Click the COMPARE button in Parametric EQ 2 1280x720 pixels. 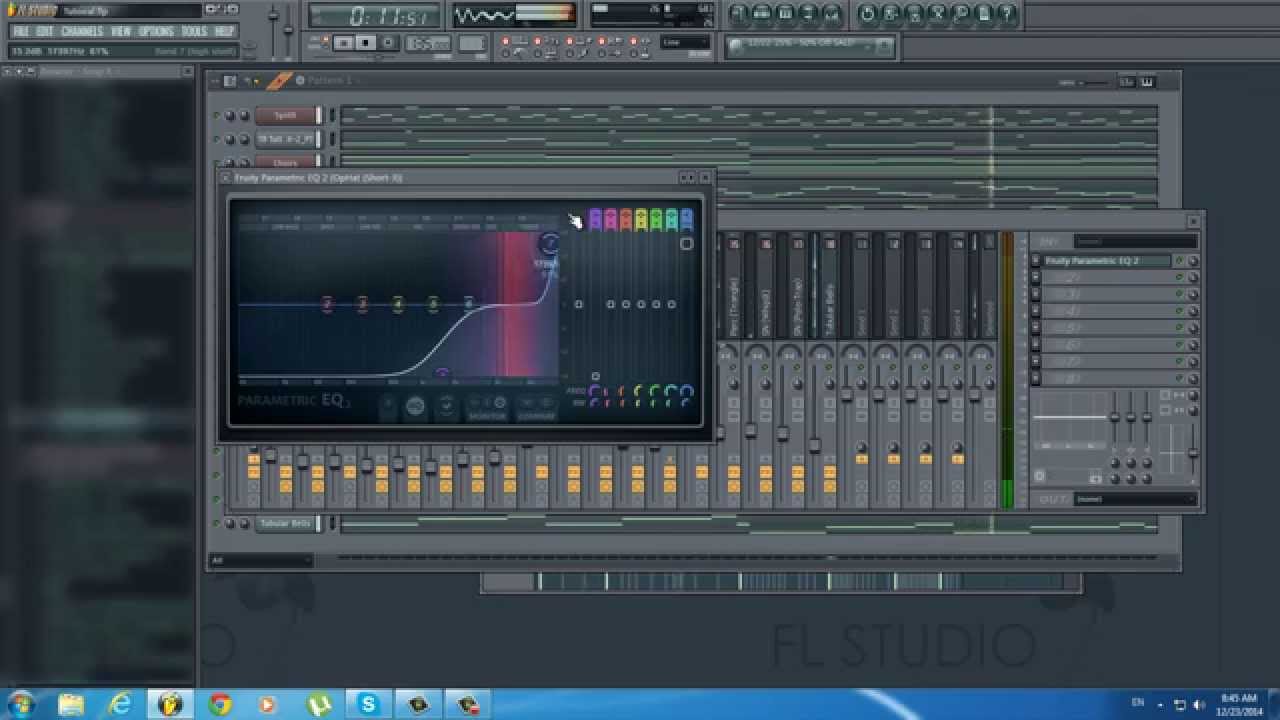click(x=537, y=409)
